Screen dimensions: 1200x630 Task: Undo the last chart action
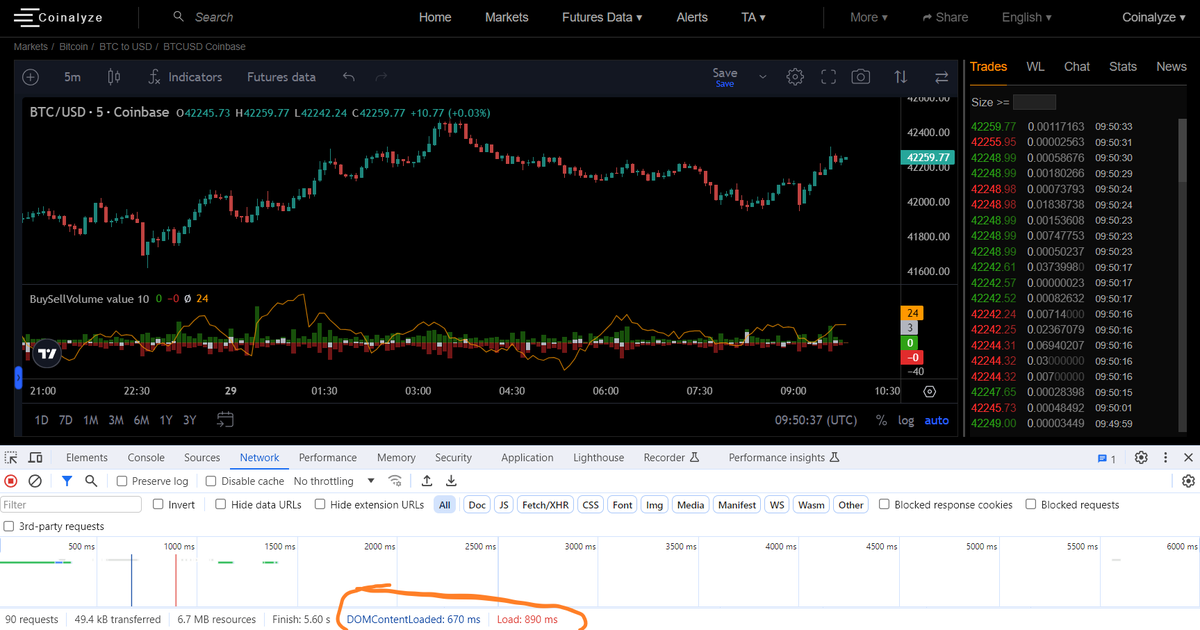(x=348, y=77)
